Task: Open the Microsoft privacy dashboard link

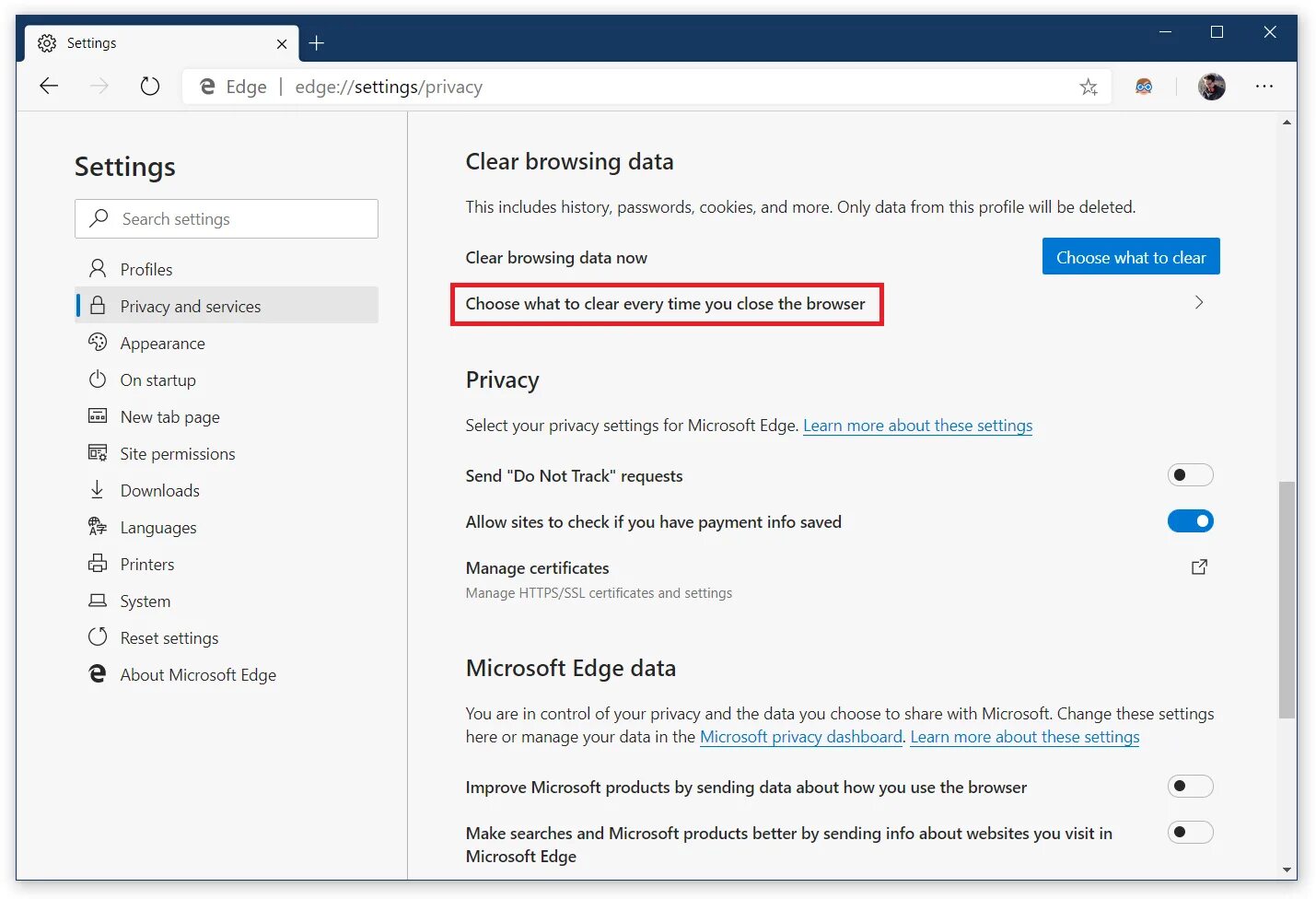Action: tap(800, 737)
